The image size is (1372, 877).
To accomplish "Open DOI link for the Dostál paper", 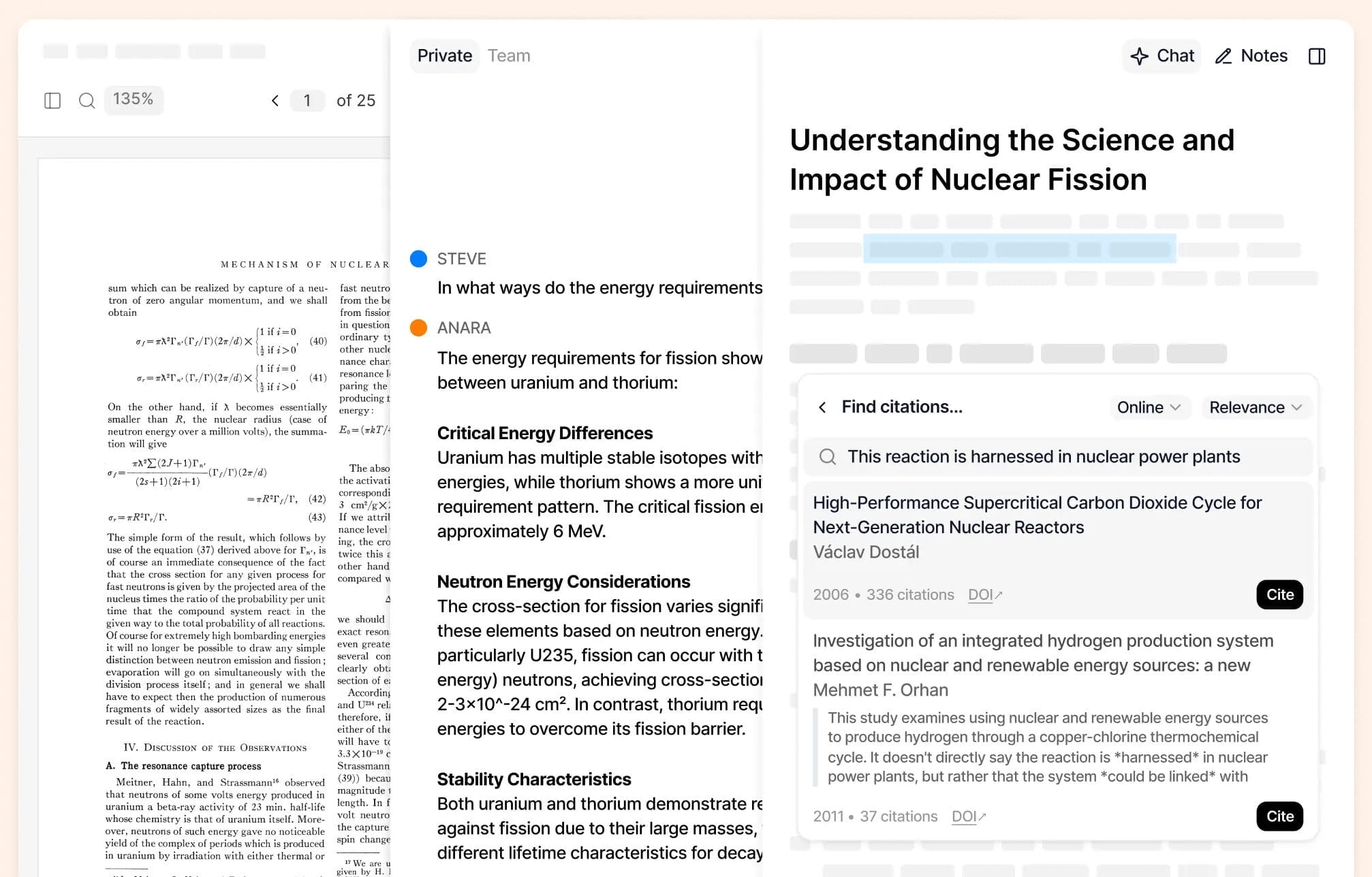I will point(984,594).
